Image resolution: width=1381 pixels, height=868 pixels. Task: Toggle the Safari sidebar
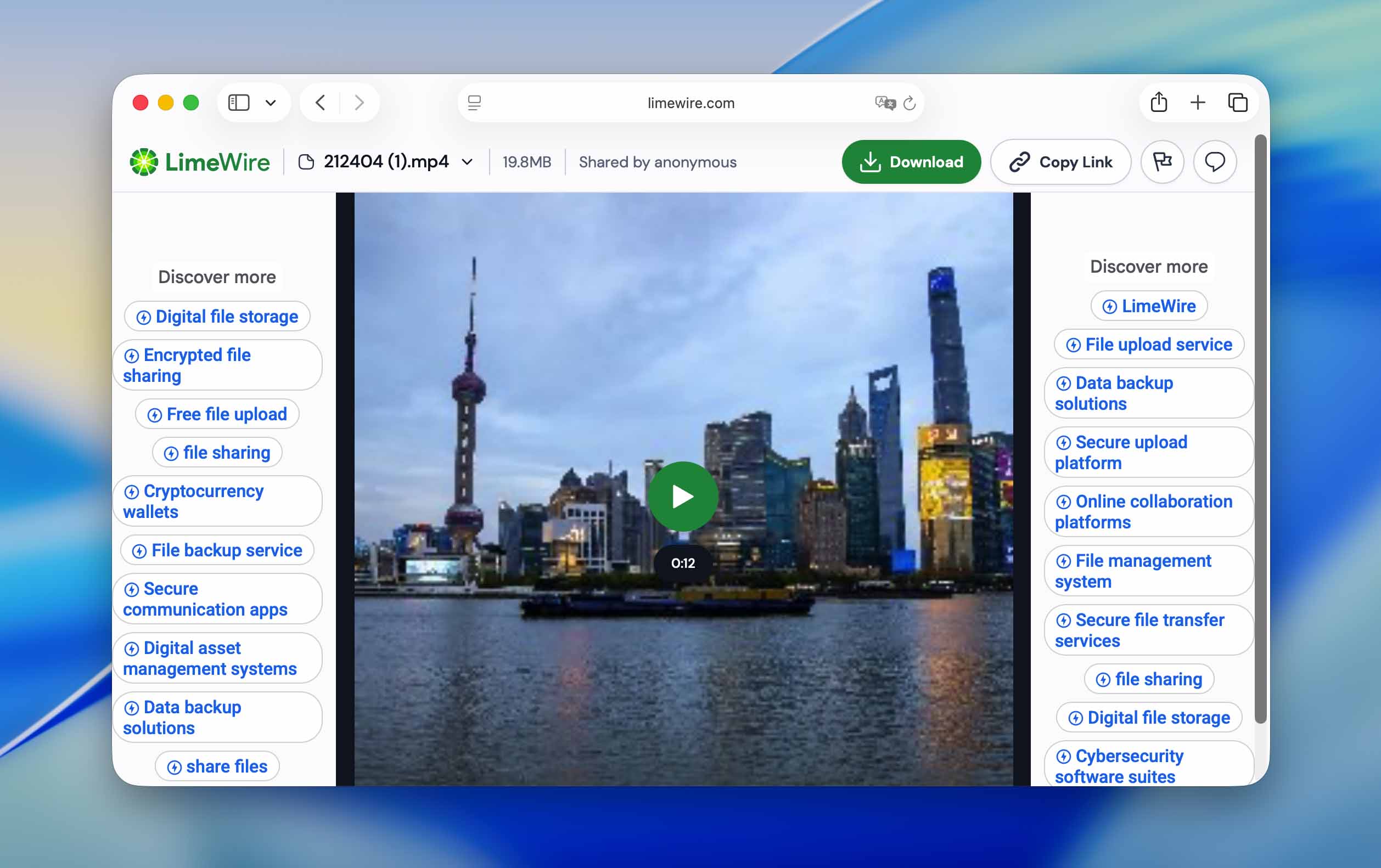[239, 103]
